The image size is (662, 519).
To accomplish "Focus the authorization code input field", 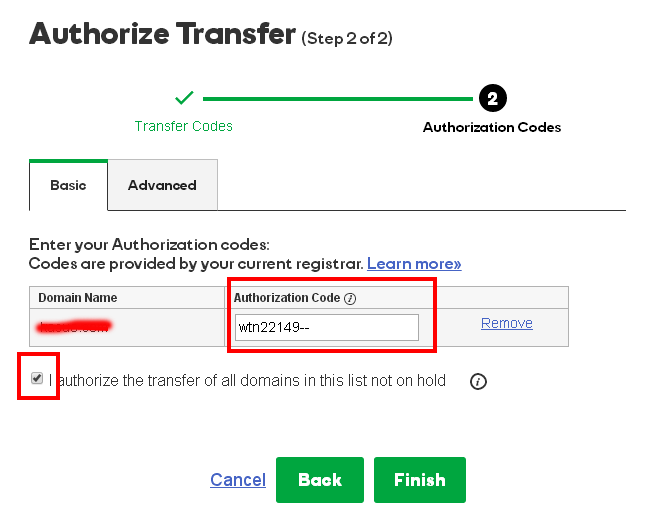I will pyautogui.click(x=327, y=327).
